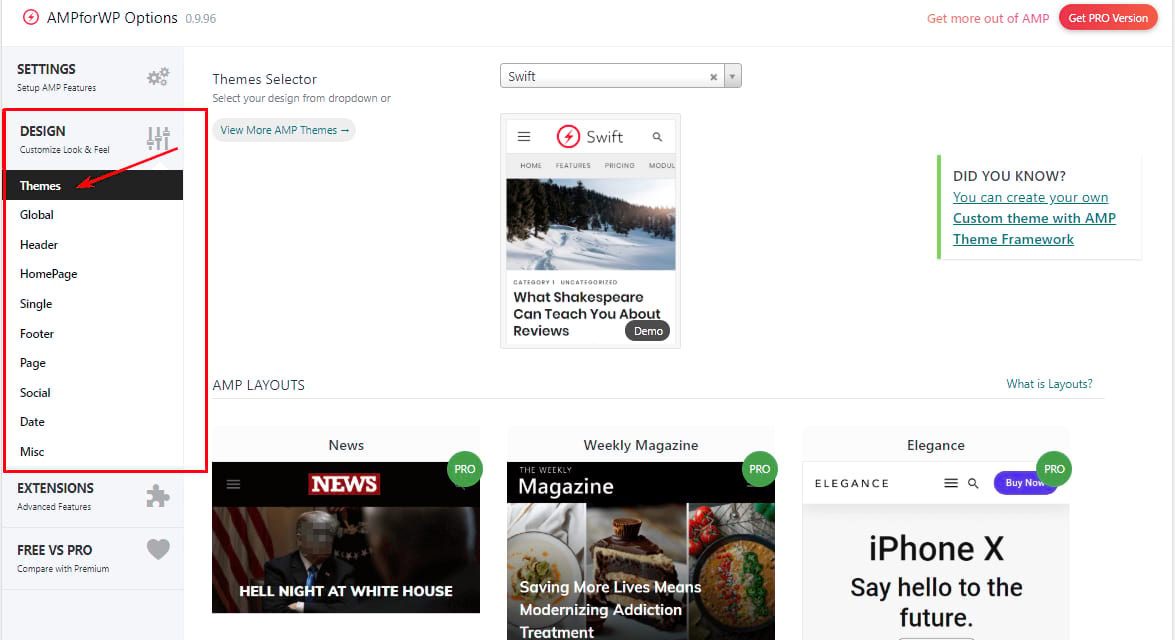Viewport: 1175px width, 640px height.
Task: Select Misc in the Design menu
Action: point(94,452)
